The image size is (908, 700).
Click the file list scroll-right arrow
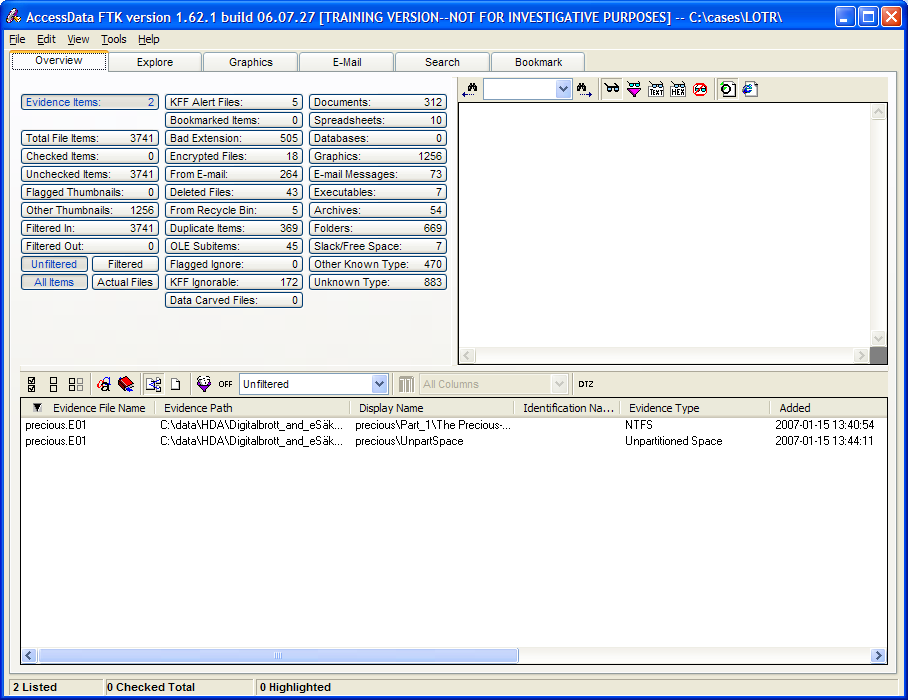878,655
